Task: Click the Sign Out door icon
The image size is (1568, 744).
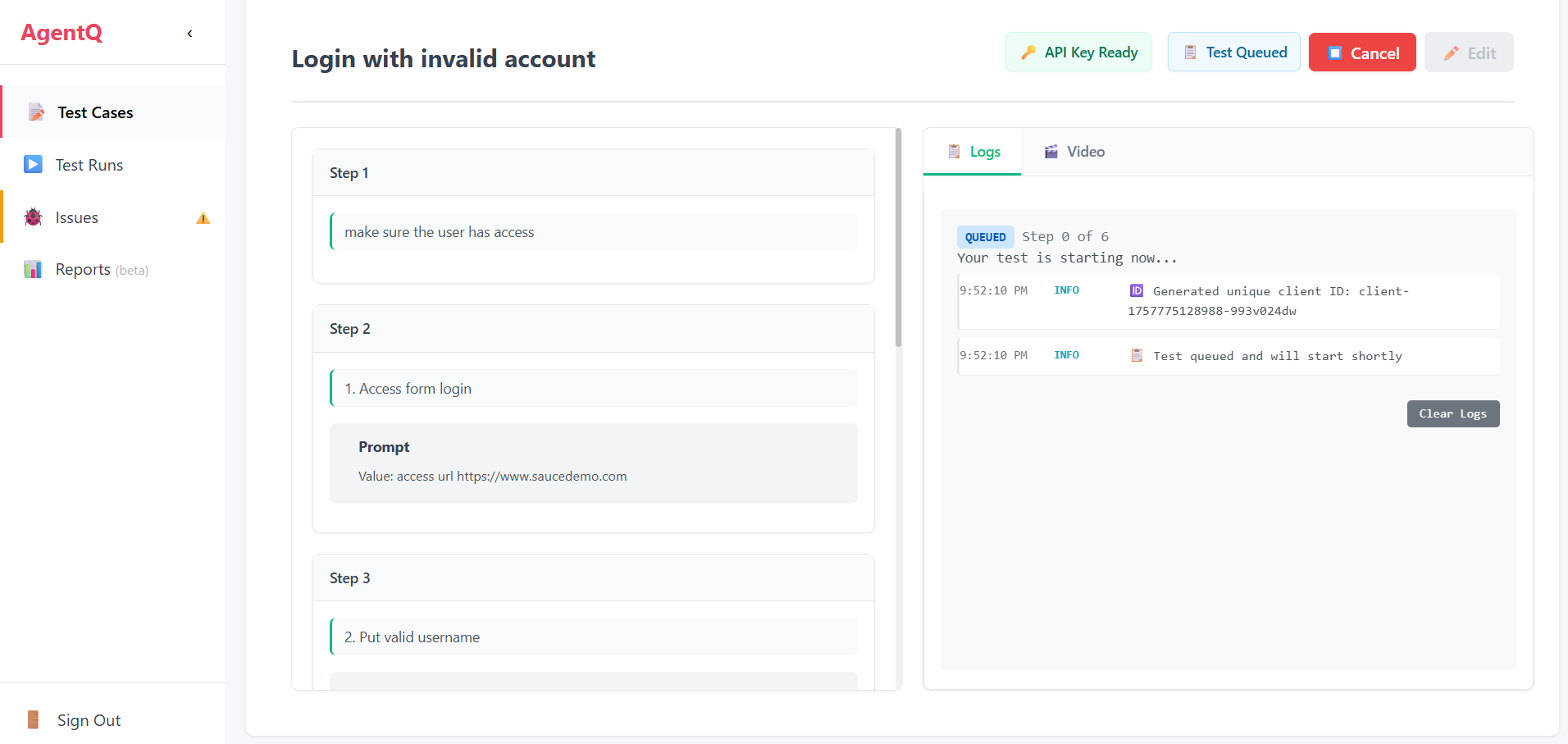Action: pos(33,719)
